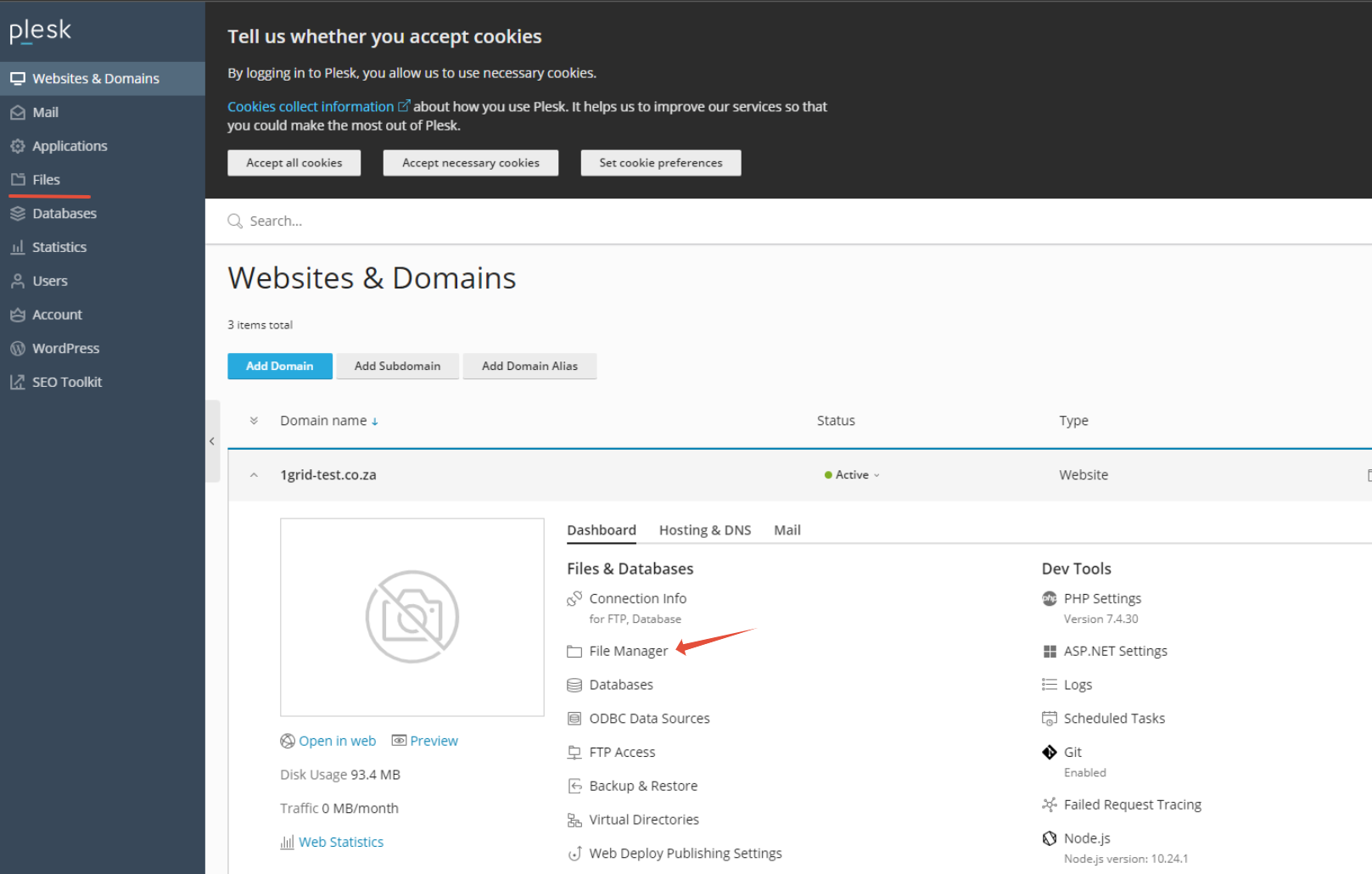The height and width of the screenshot is (874, 1372).
Task: Click the Preview link
Action: (x=425, y=741)
